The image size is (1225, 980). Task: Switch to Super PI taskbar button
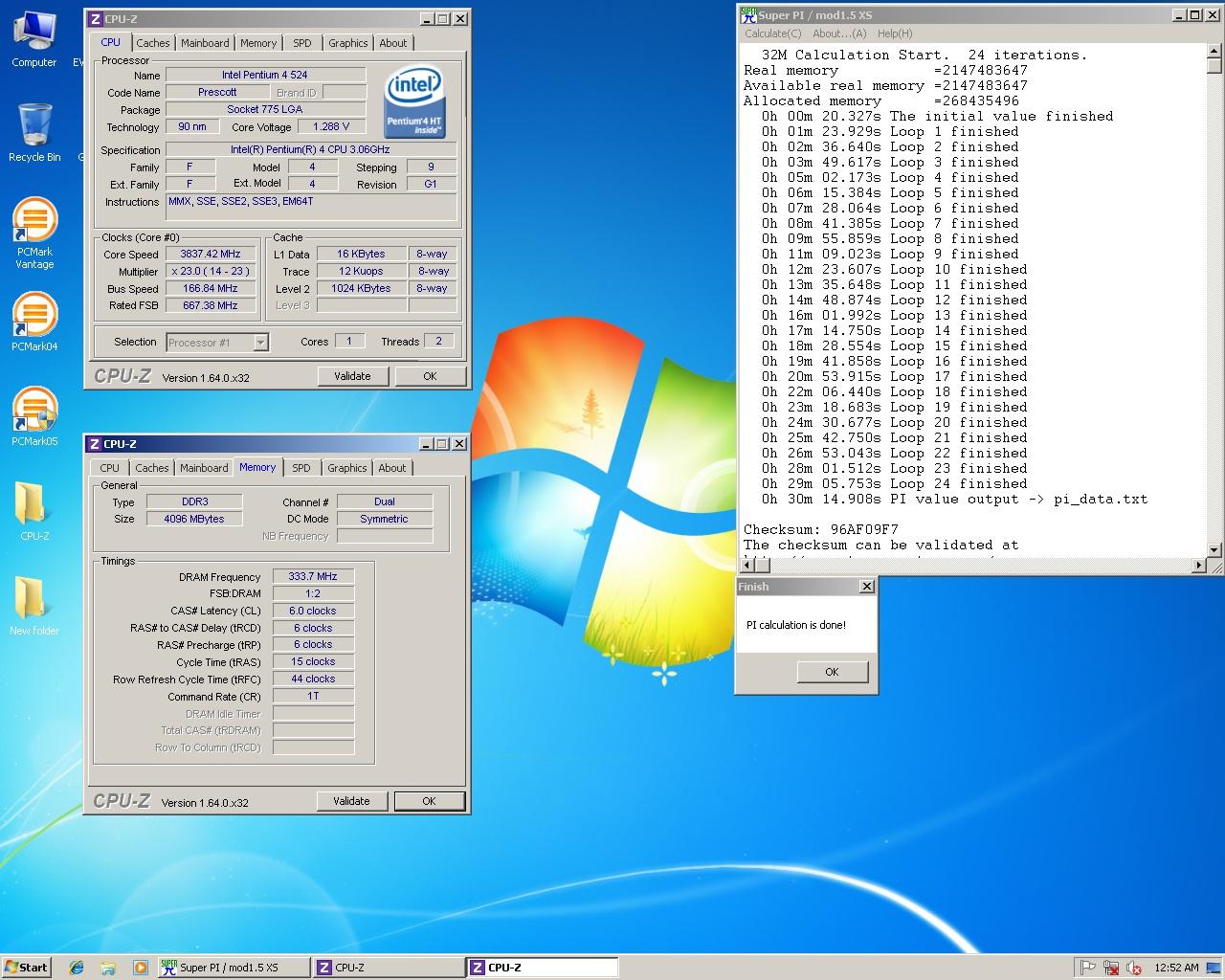coord(234,968)
